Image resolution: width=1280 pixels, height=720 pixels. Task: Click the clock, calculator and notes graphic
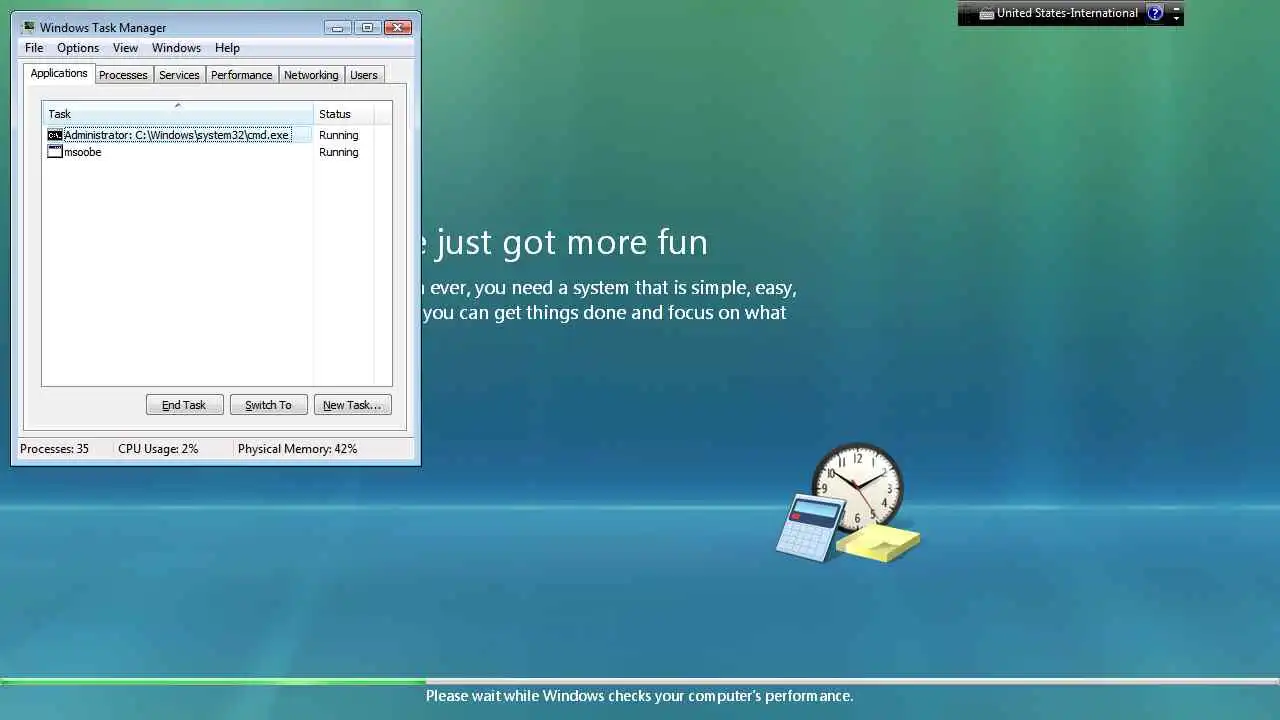(848, 503)
